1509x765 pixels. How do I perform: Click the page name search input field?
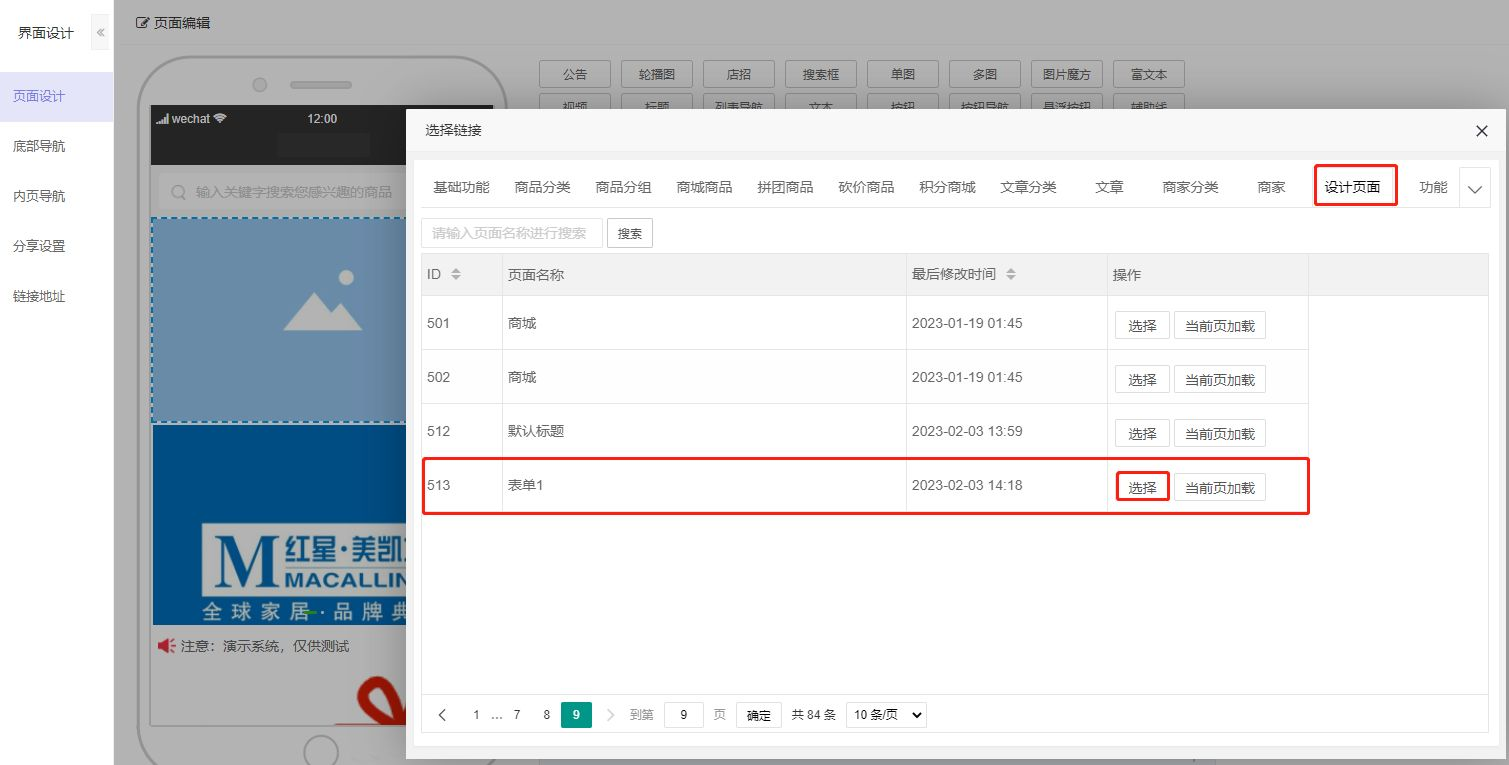tap(511, 233)
